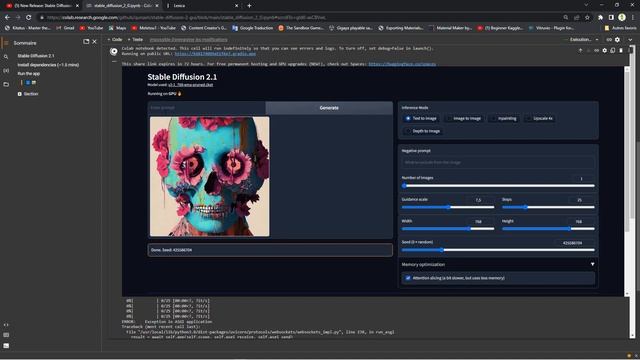Open the Files folder icon in sidebar
The height and width of the screenshot is (360, 640).
point(6,84)
